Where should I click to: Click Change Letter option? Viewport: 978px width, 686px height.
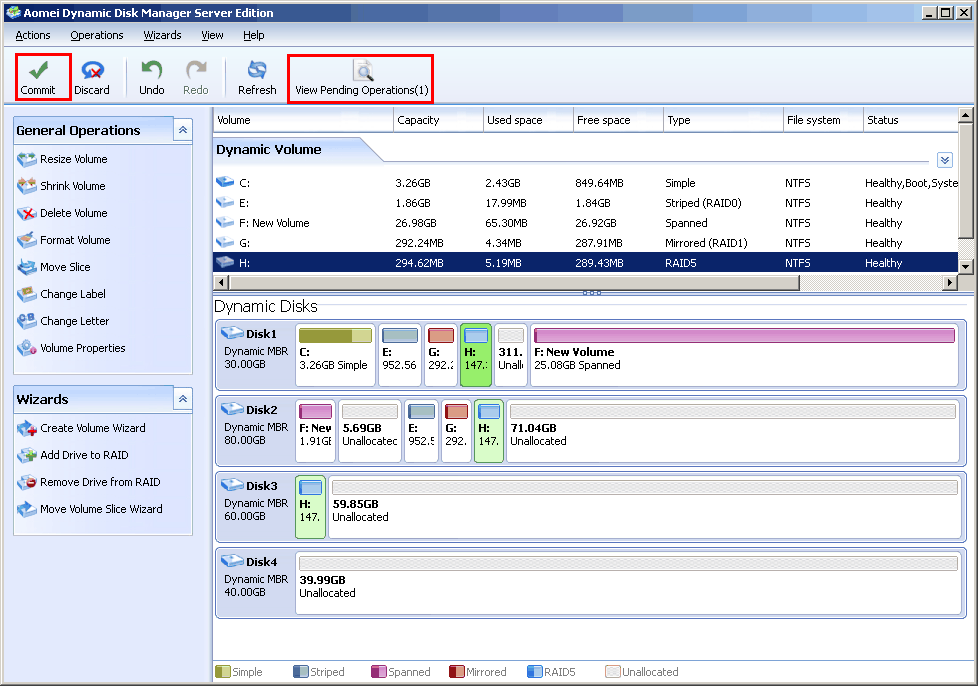[x=74, y=321]
